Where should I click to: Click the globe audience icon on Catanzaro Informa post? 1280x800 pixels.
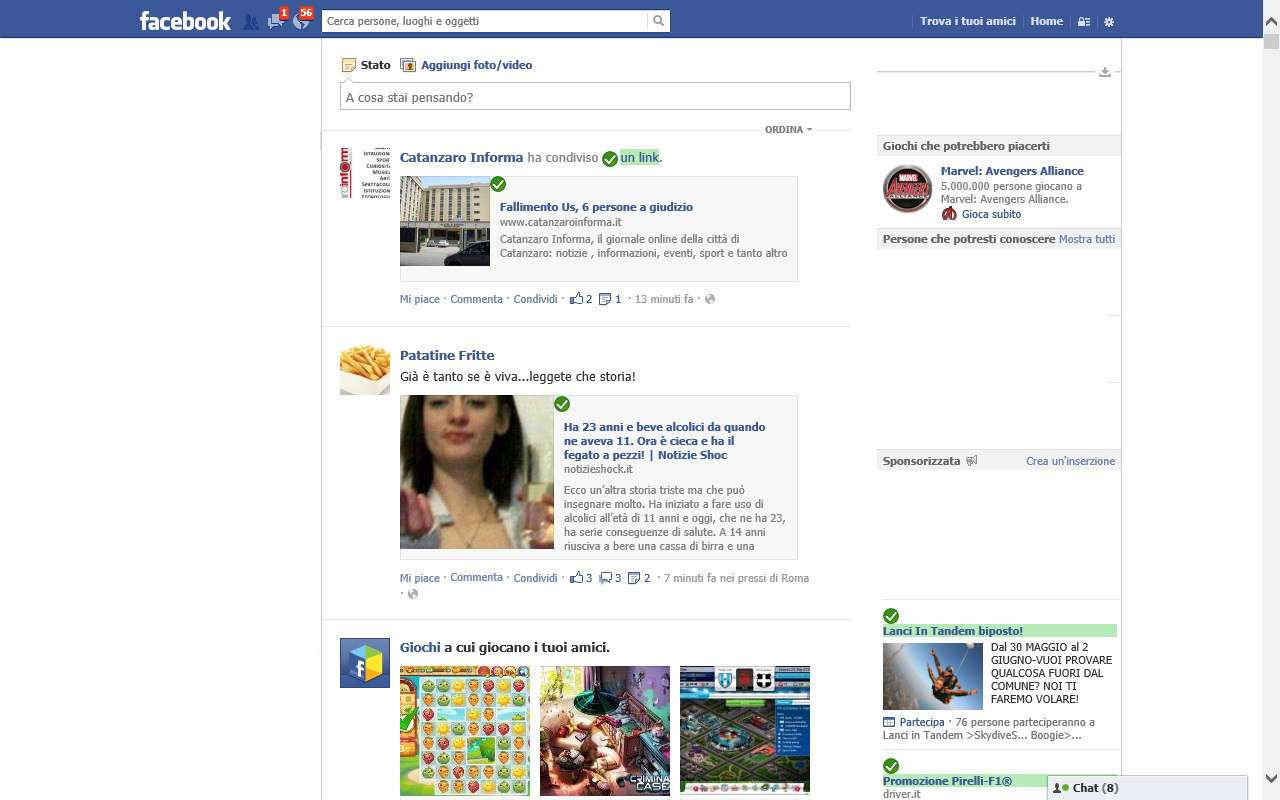coord(710,299)
